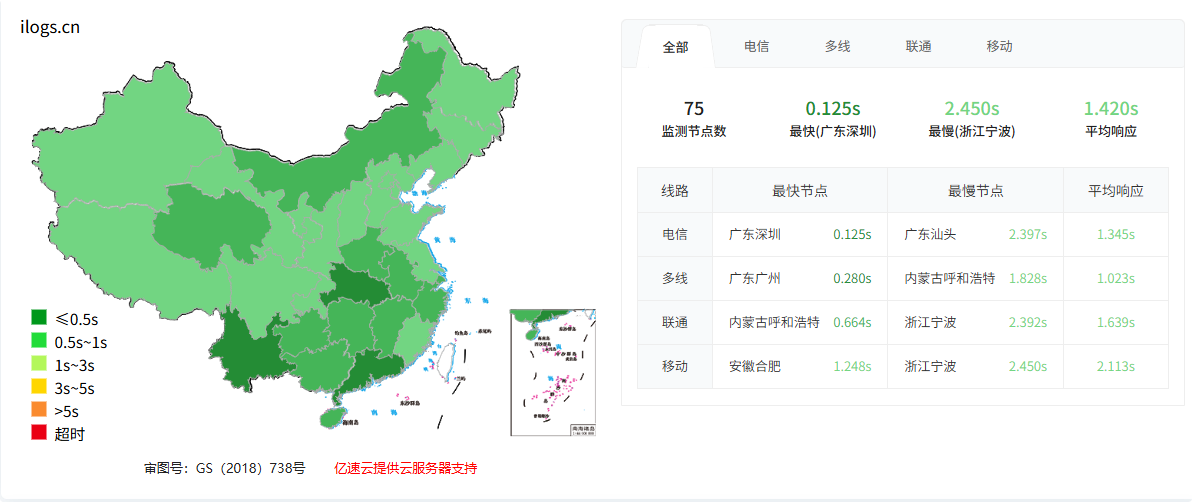This screenshot has height=502, width=1192.
Task: Click 浙江宁波 in the 移动 row
Action: [930, 367]
